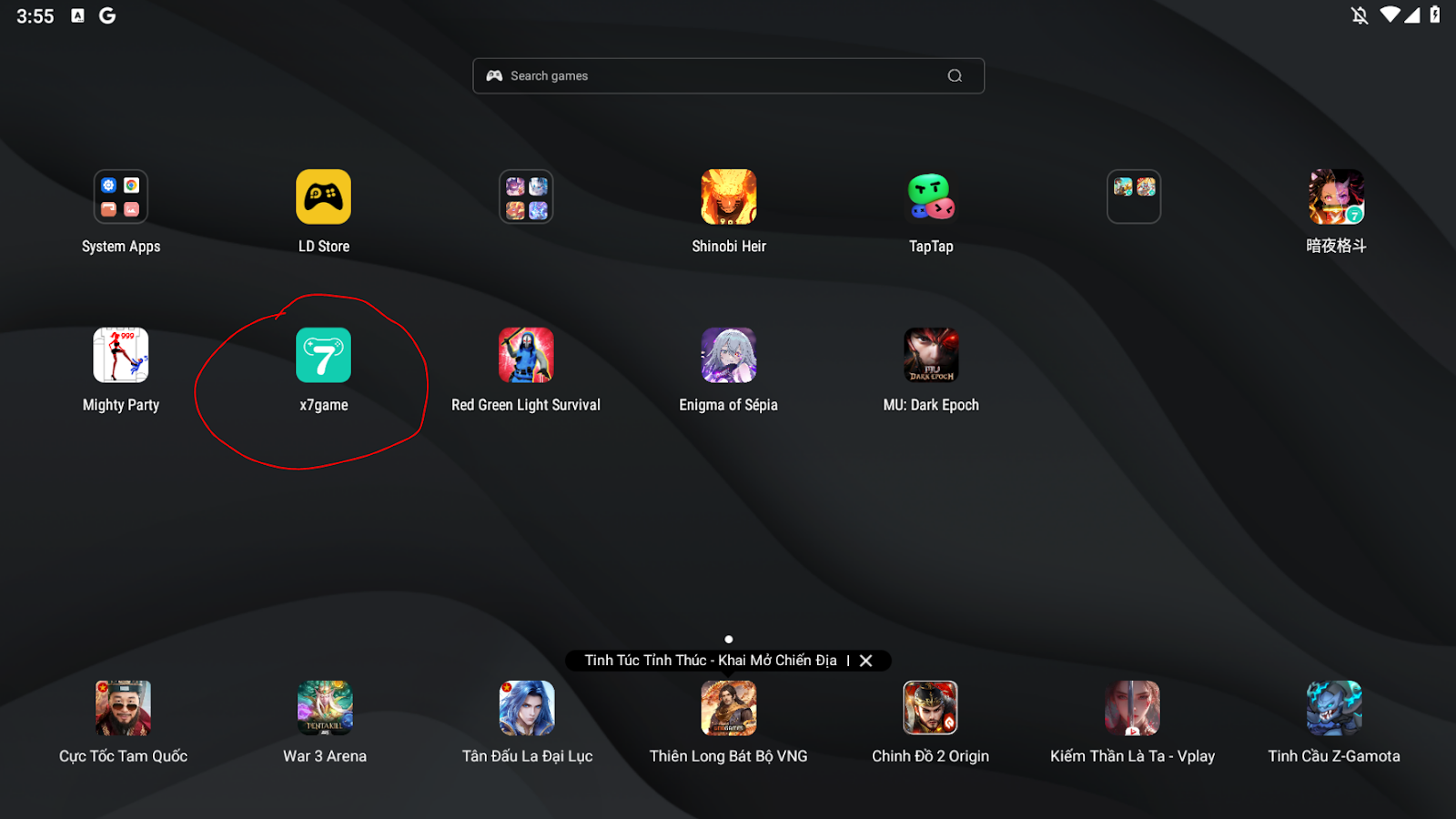The image size is (1456, 819).
Task: Start Red Green Light Survival
Action: coord(526,355)
